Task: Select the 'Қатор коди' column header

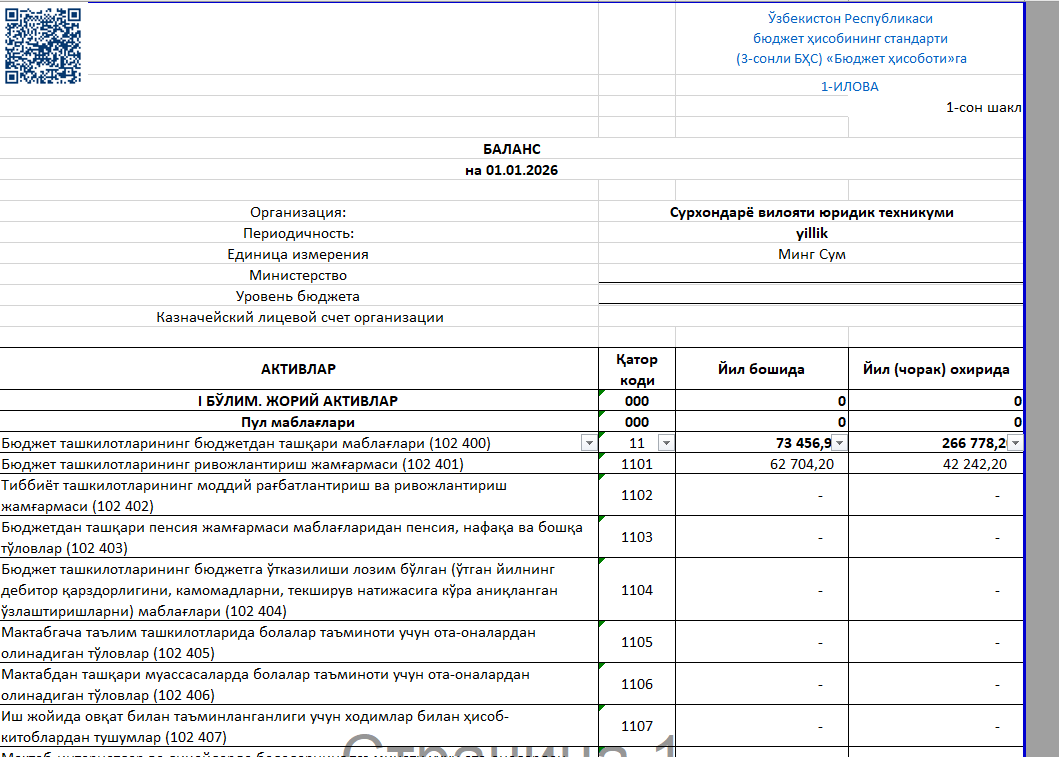Action: coord(637,369)
